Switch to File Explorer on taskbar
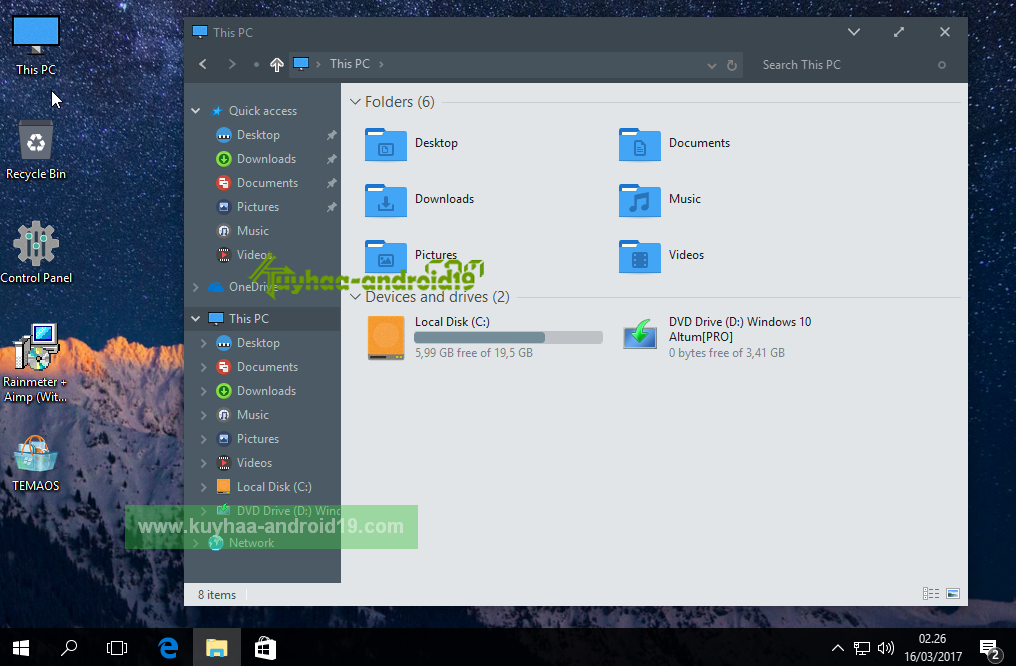Image resolution: width=1016 pixels, height=666 pixels. [216, 648]
